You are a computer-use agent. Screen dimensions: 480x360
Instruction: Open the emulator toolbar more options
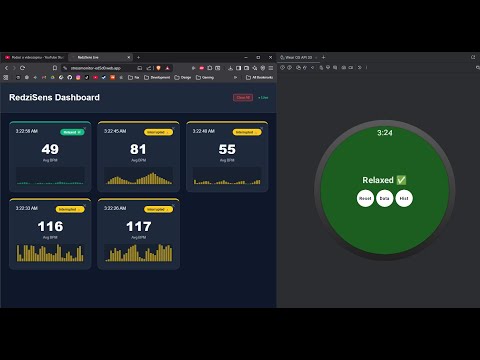[367, 67]
